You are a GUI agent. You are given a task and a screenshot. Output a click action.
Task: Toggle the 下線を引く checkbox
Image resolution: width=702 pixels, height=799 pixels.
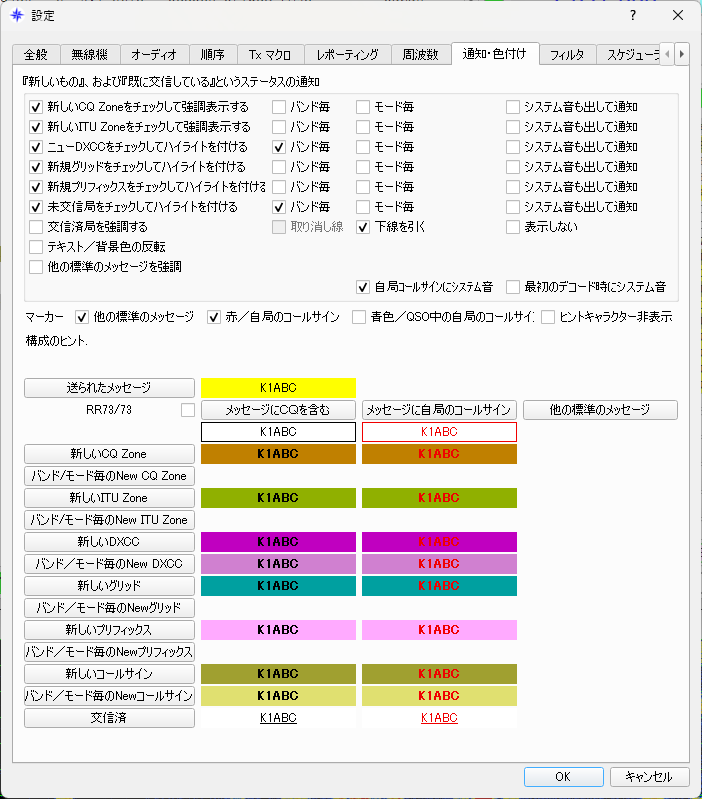[x=364, y=227]
